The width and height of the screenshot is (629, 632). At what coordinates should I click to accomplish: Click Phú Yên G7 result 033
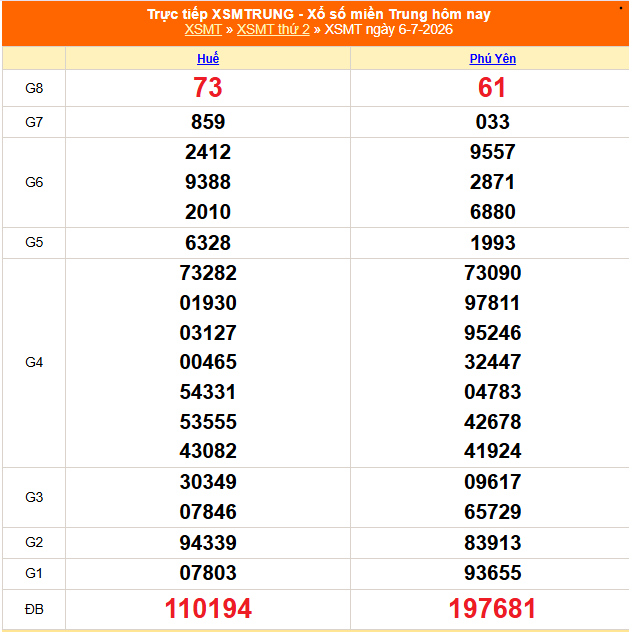point(492,122)
